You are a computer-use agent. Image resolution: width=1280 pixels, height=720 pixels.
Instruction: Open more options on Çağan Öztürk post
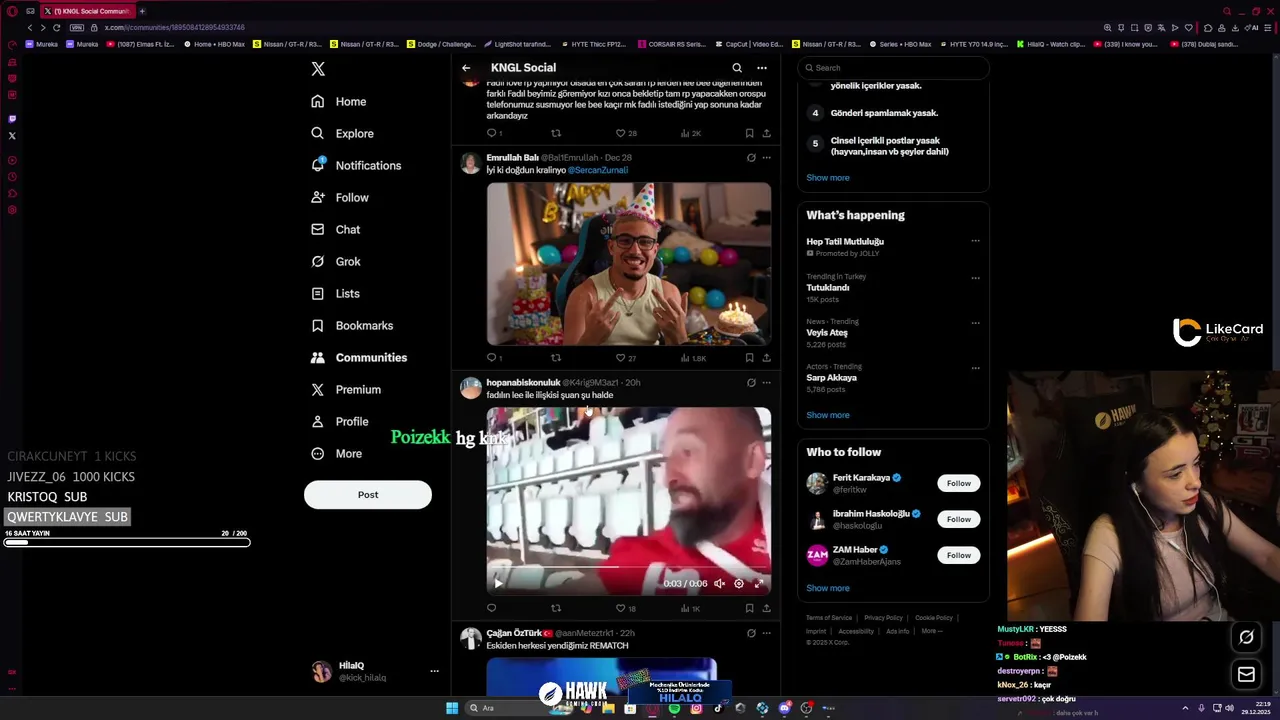pyautogui.click(x=767, y=633)
